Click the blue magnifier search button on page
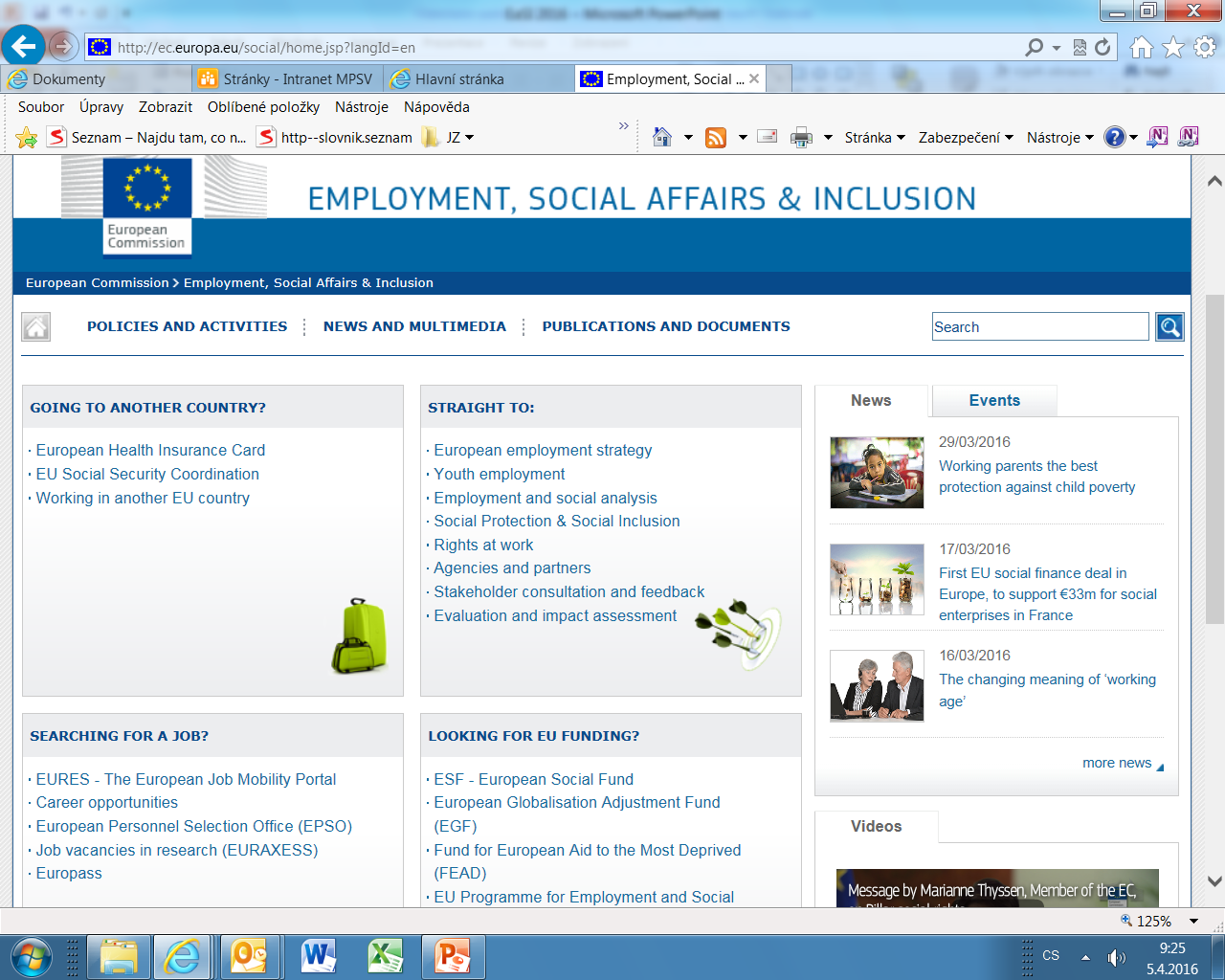Screen dimensions: 1225x980 1169,327
